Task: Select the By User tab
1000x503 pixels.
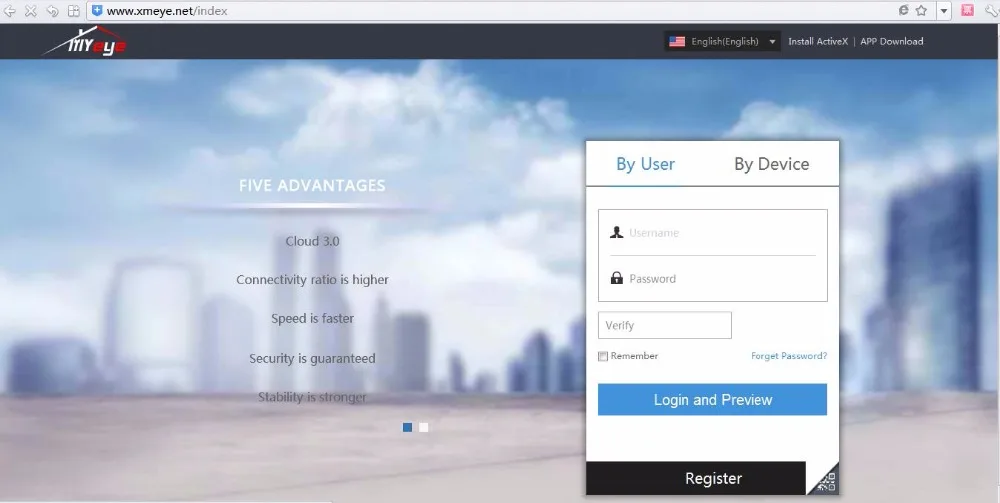Action: pyautogui.click(x=645, y=164)
